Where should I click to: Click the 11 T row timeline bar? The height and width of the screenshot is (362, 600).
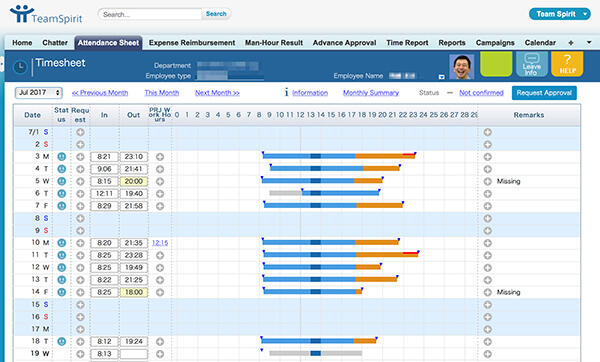click(341, 254)
